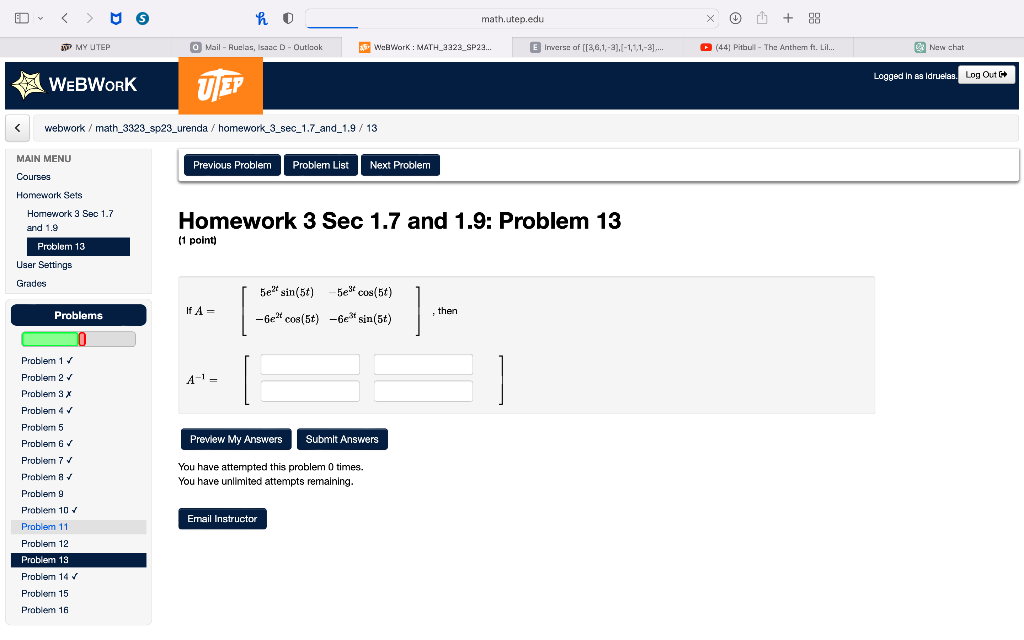Click the breadcrumb back chevron button
The image size is (1024, 640).
[x=18, y=128]
